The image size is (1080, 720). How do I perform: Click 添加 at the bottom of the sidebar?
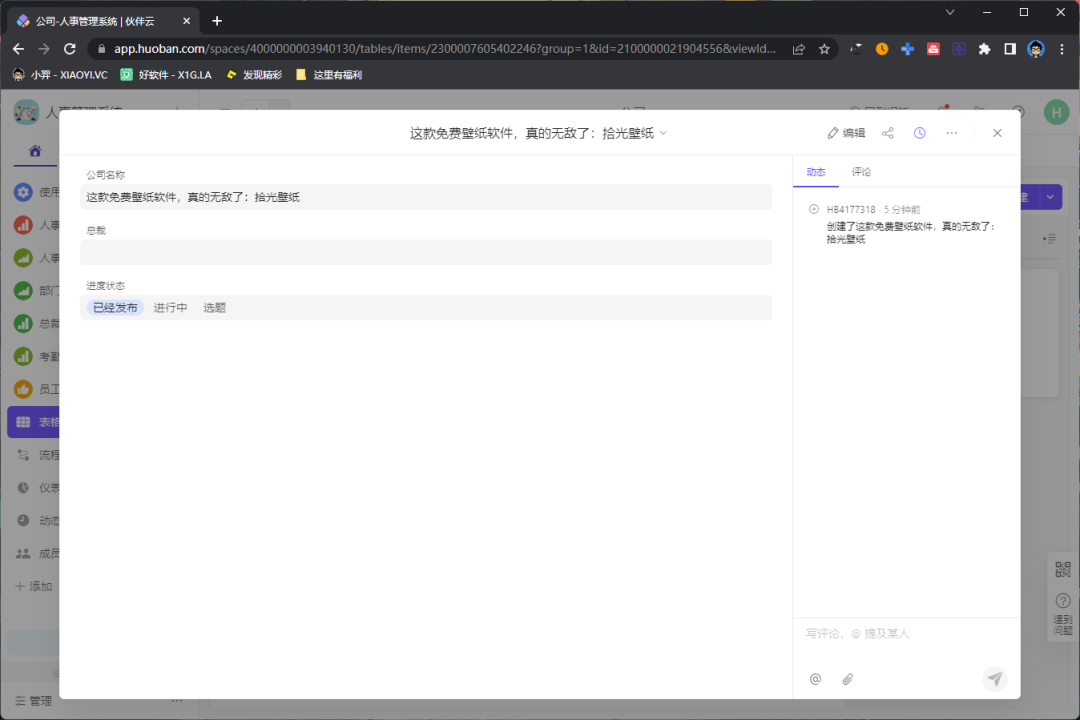35,586
